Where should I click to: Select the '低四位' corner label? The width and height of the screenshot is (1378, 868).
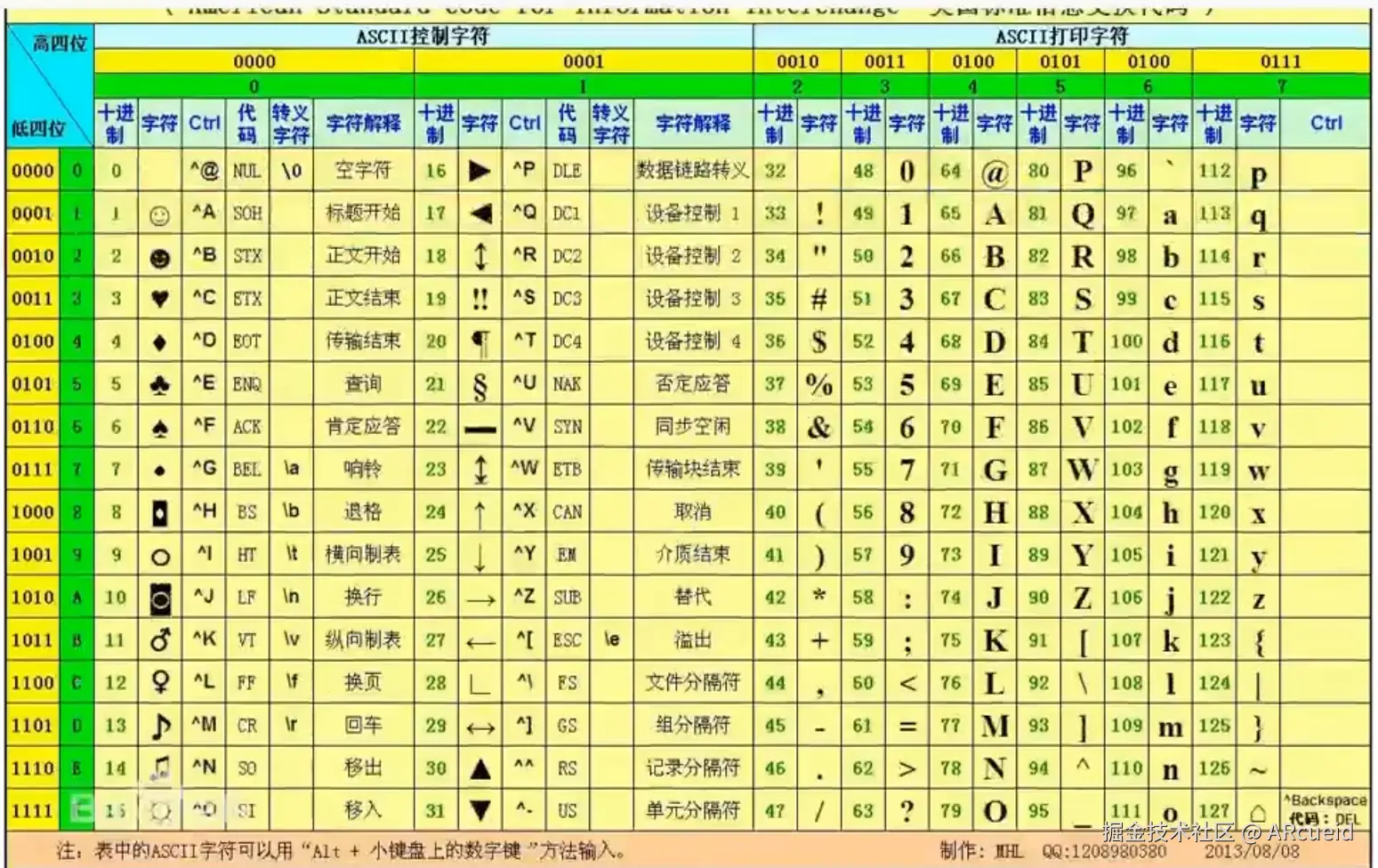37,128
